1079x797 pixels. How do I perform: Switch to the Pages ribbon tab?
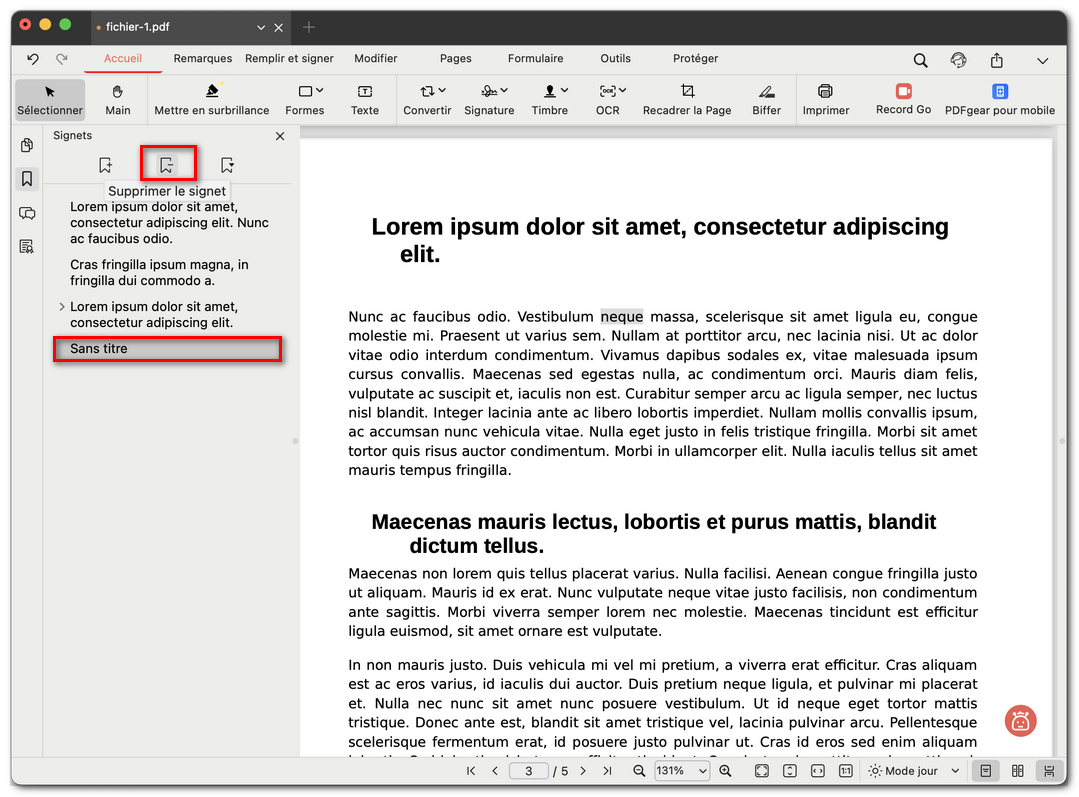point(455,58)
